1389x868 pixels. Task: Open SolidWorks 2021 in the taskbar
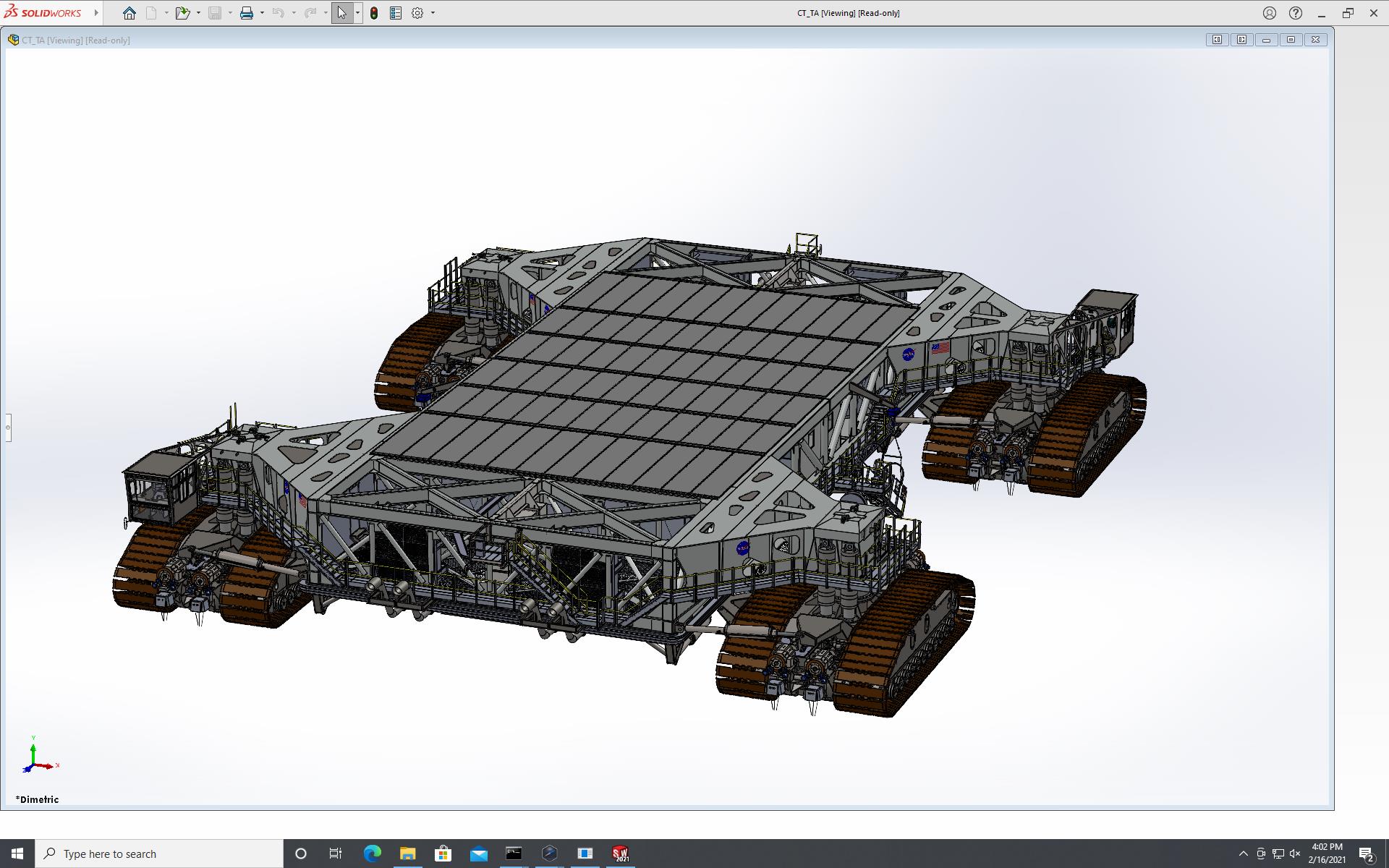(x=620, y=854)
